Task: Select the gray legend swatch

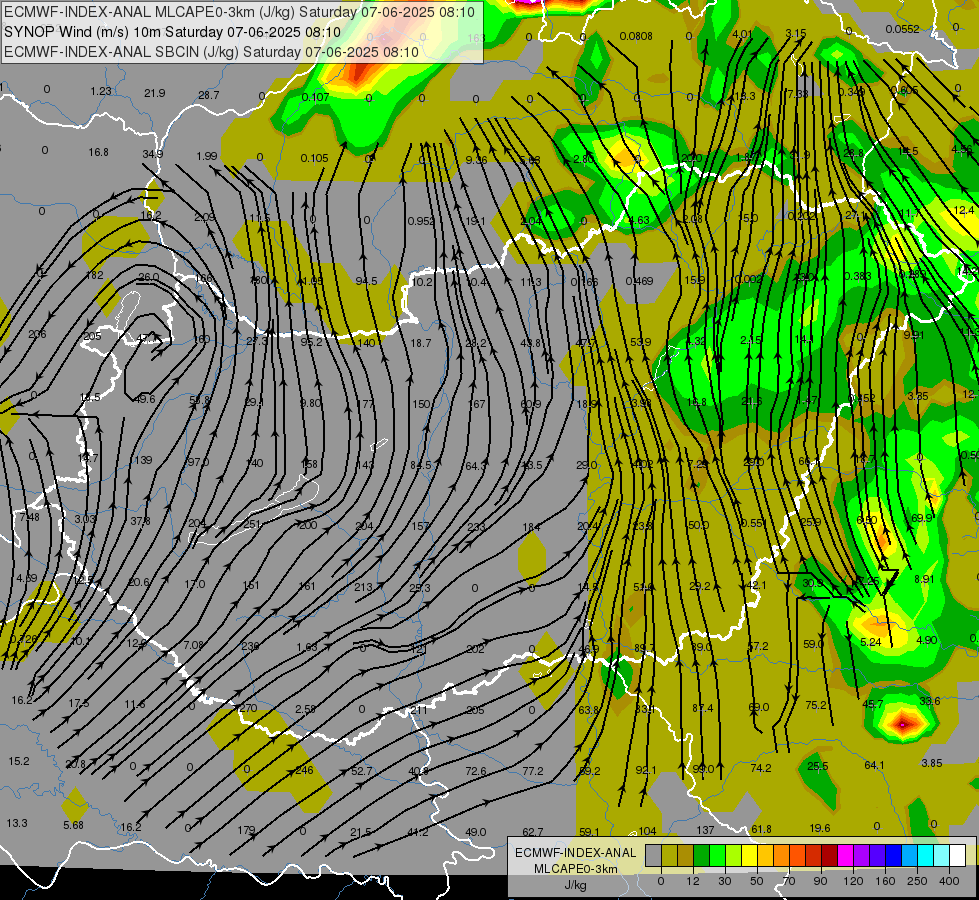Action: (653, 855)
